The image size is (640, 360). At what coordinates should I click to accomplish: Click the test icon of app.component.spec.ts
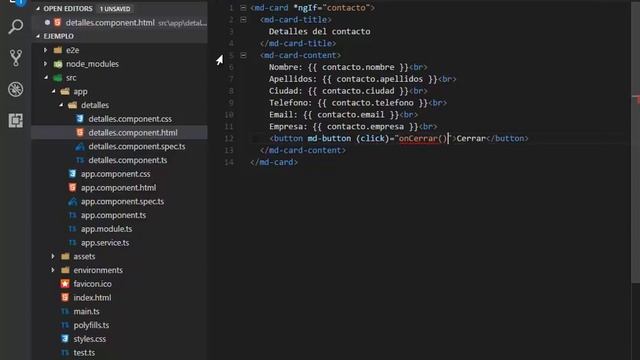(72, 202)
